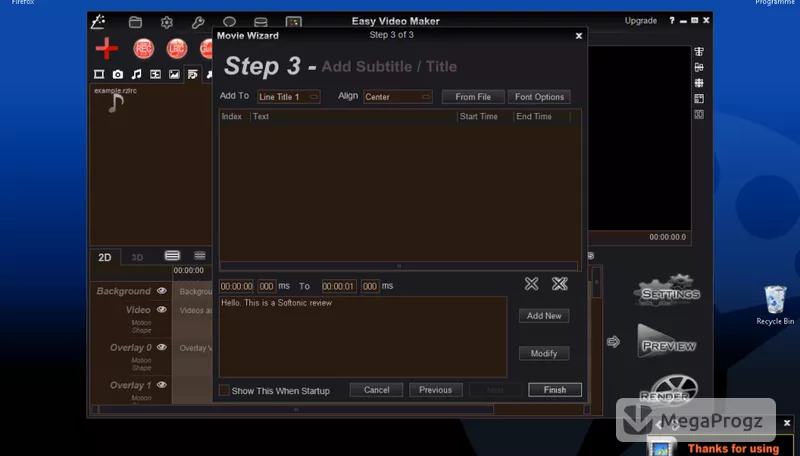Click the start time 00:00:00 field
This screenshot has width=800, height=456.
tap(237, 286)
